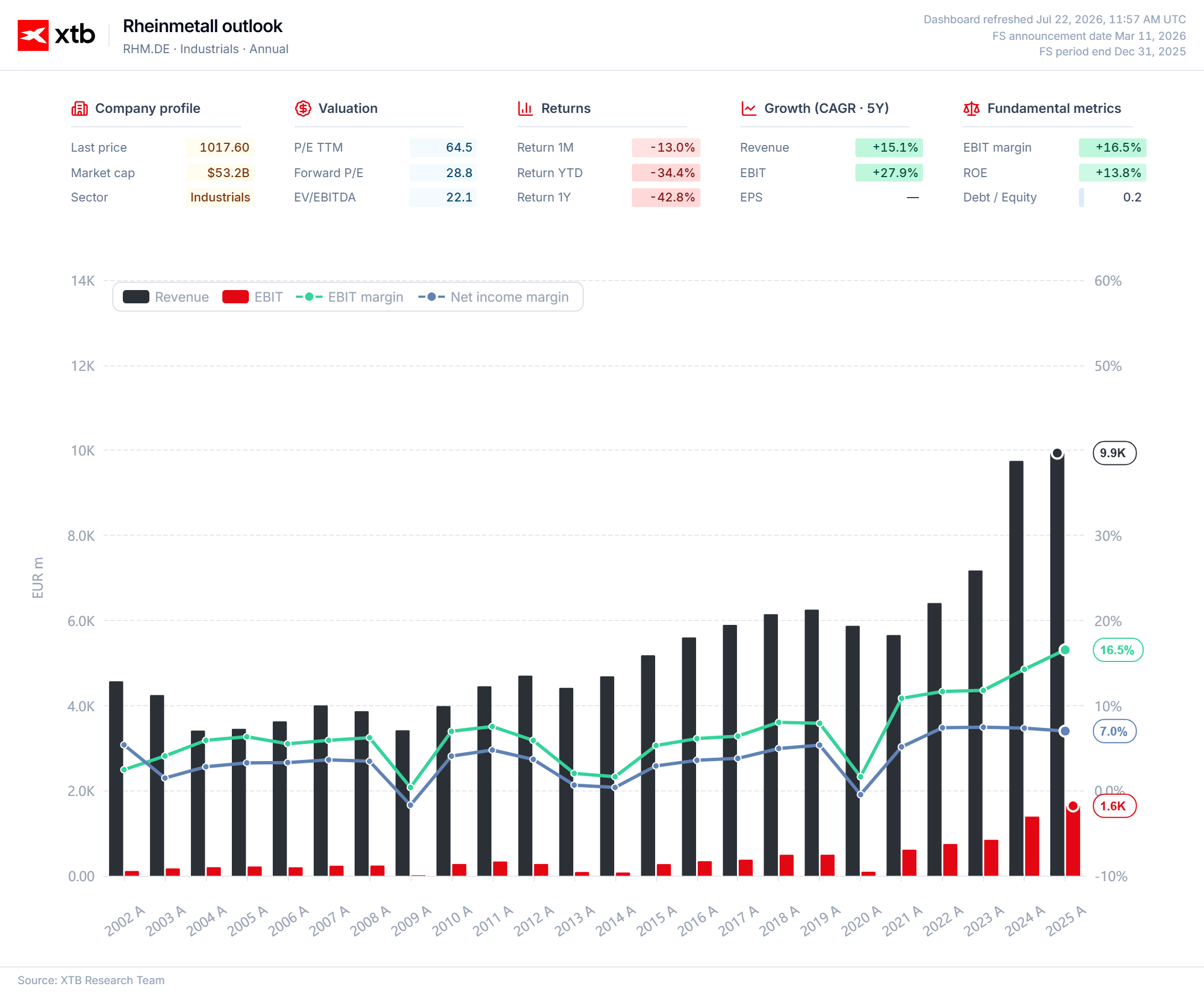Click the 2009 A x-axis label
The height and width of the screenshot is (993, 1204).
pos(411,920)
